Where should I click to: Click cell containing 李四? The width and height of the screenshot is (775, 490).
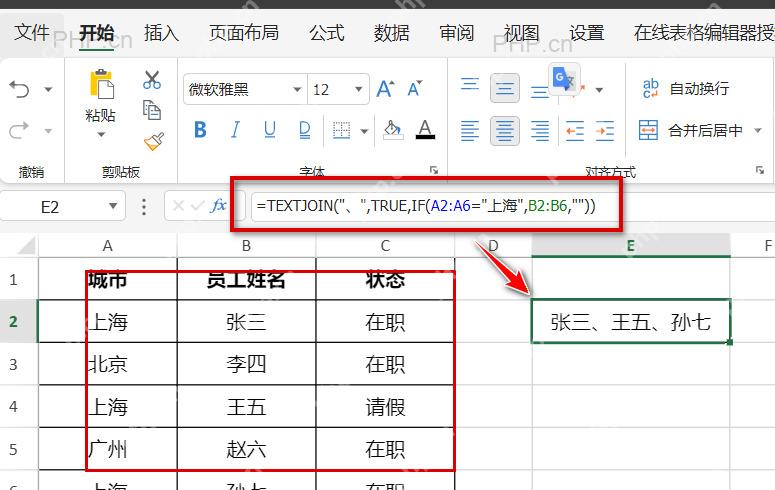pyautogui.click(x=247, y=364)
